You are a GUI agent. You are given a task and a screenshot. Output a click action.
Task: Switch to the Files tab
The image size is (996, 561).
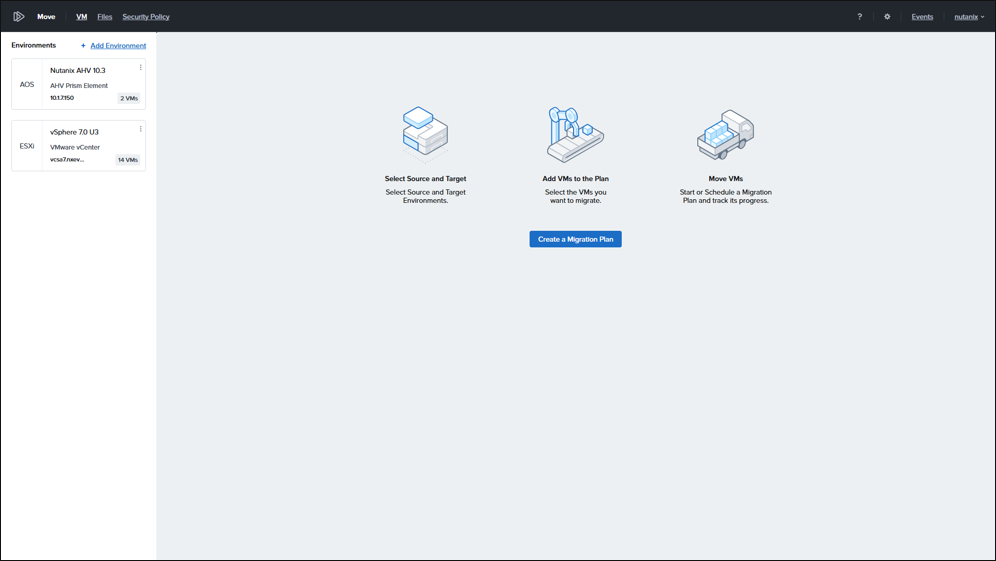coord(105,17)
